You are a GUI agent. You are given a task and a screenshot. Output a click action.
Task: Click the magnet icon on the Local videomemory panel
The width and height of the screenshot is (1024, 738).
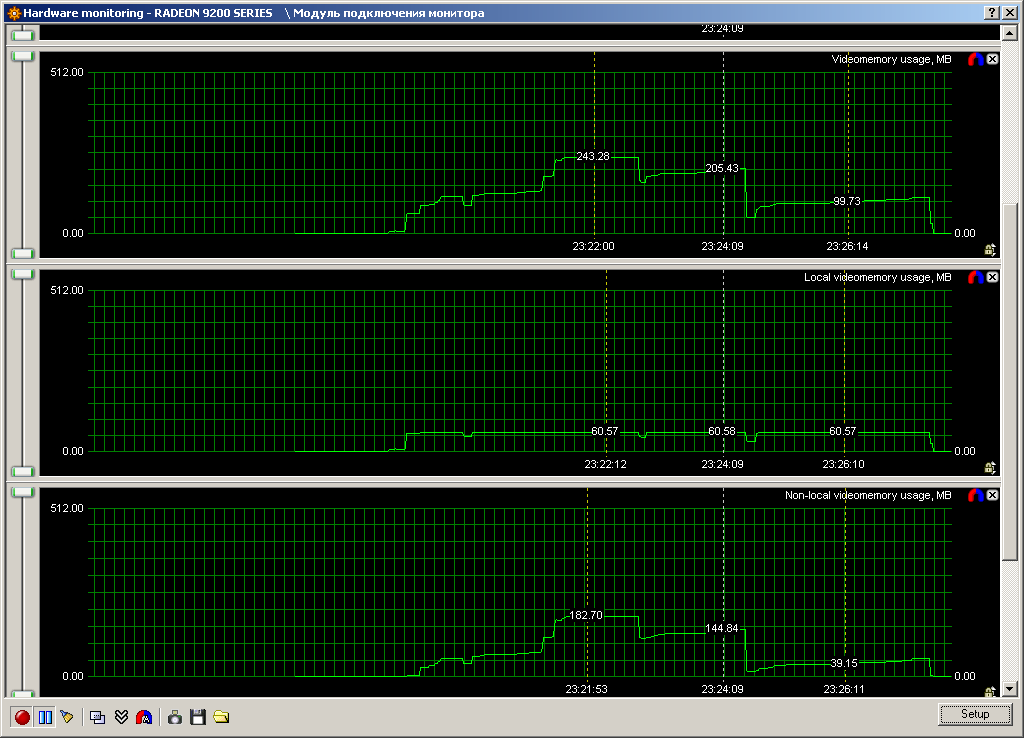977,277
